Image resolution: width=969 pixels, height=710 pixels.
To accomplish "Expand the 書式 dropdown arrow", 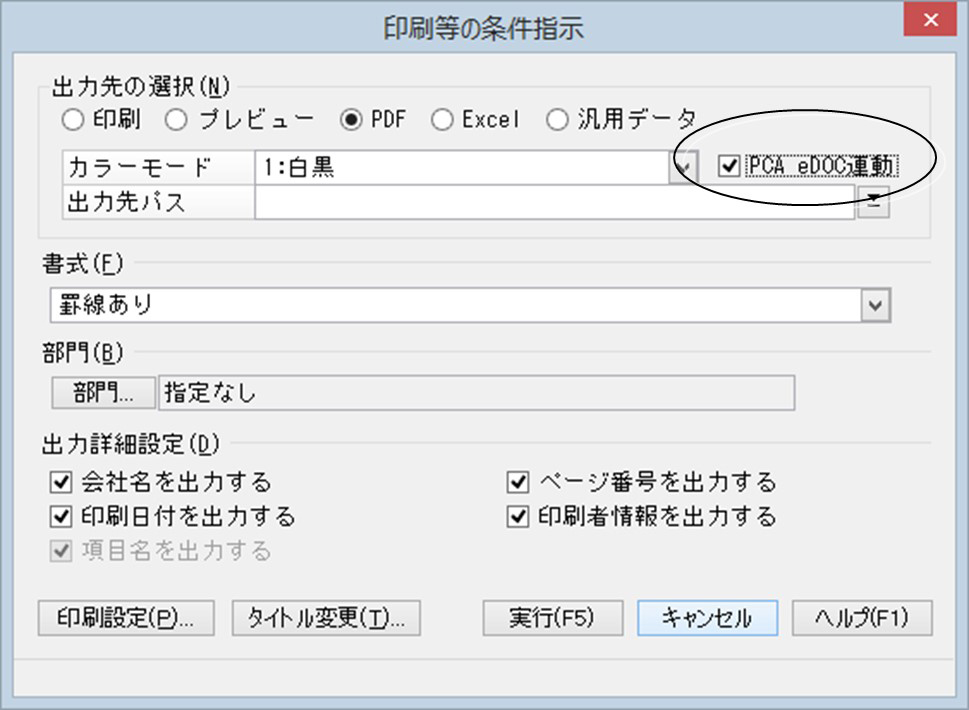I will 875,305.
